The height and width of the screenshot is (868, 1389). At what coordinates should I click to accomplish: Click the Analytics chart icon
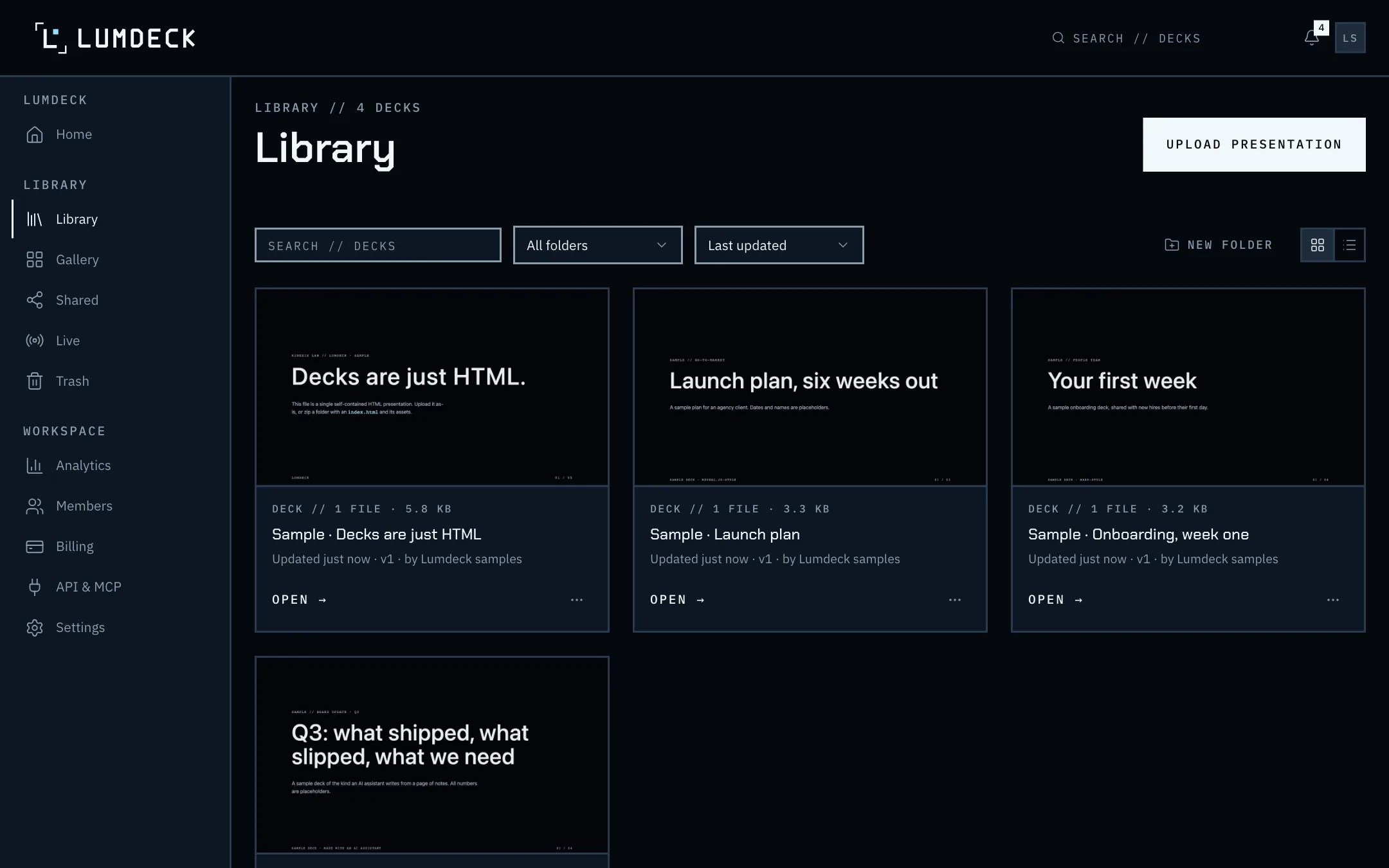click(x=35, y=466)
